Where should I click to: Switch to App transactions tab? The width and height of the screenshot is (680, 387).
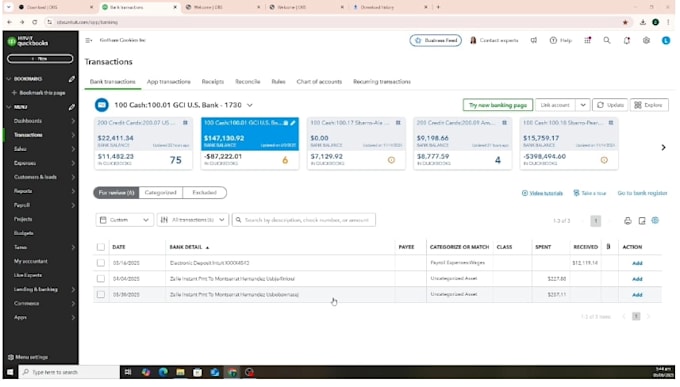pyautogui.click(x=169, y=82)
